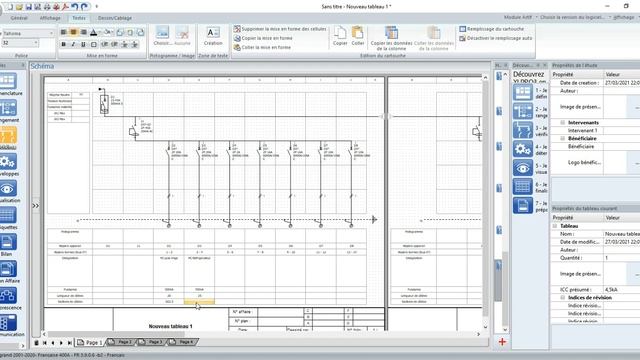Click 'Remplissage du cartouche' option

point(491,29)
